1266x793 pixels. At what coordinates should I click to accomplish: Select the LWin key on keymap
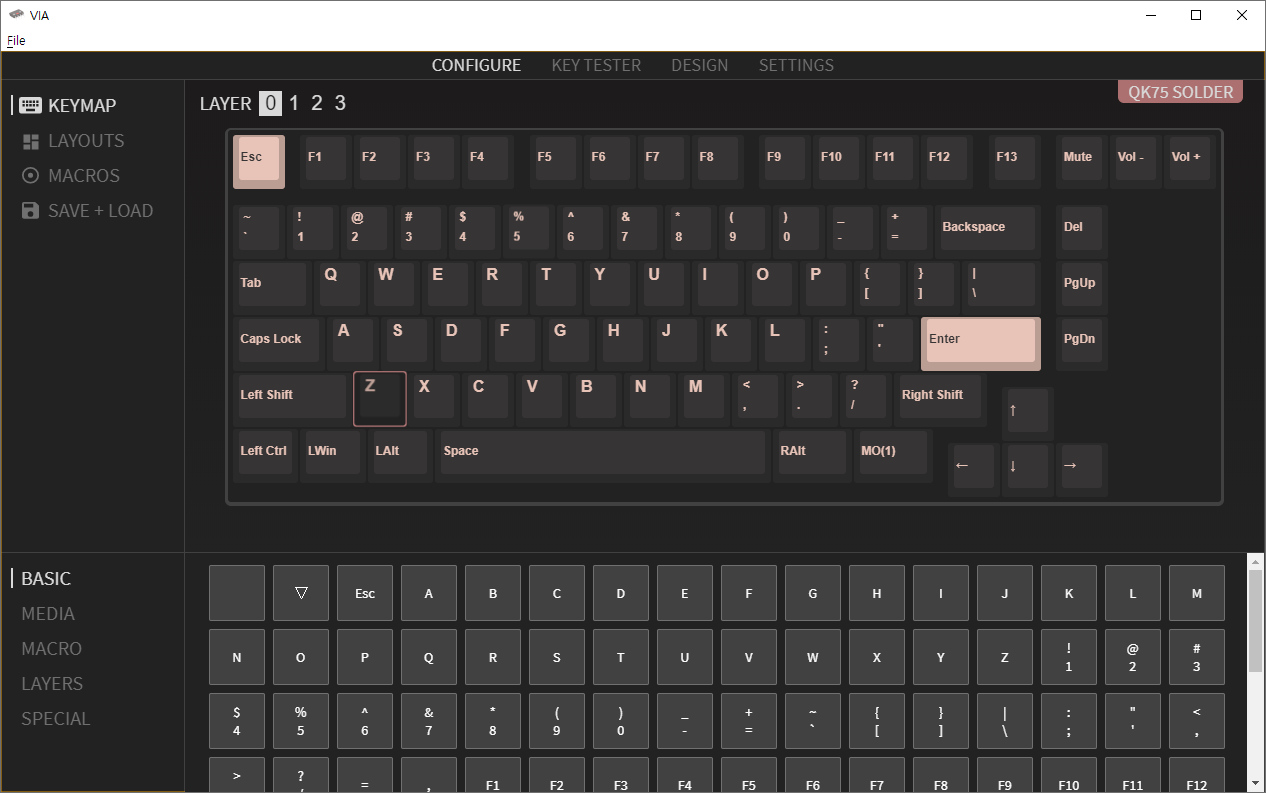333,456
